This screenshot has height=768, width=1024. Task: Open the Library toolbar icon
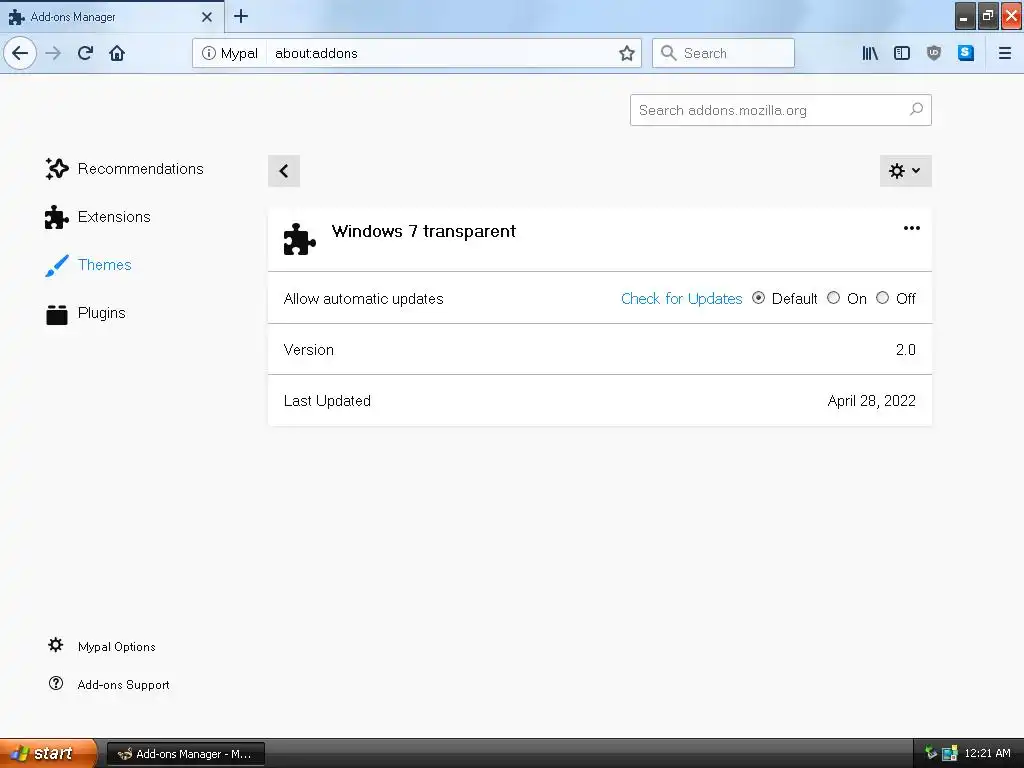click(x=870, y=53)
